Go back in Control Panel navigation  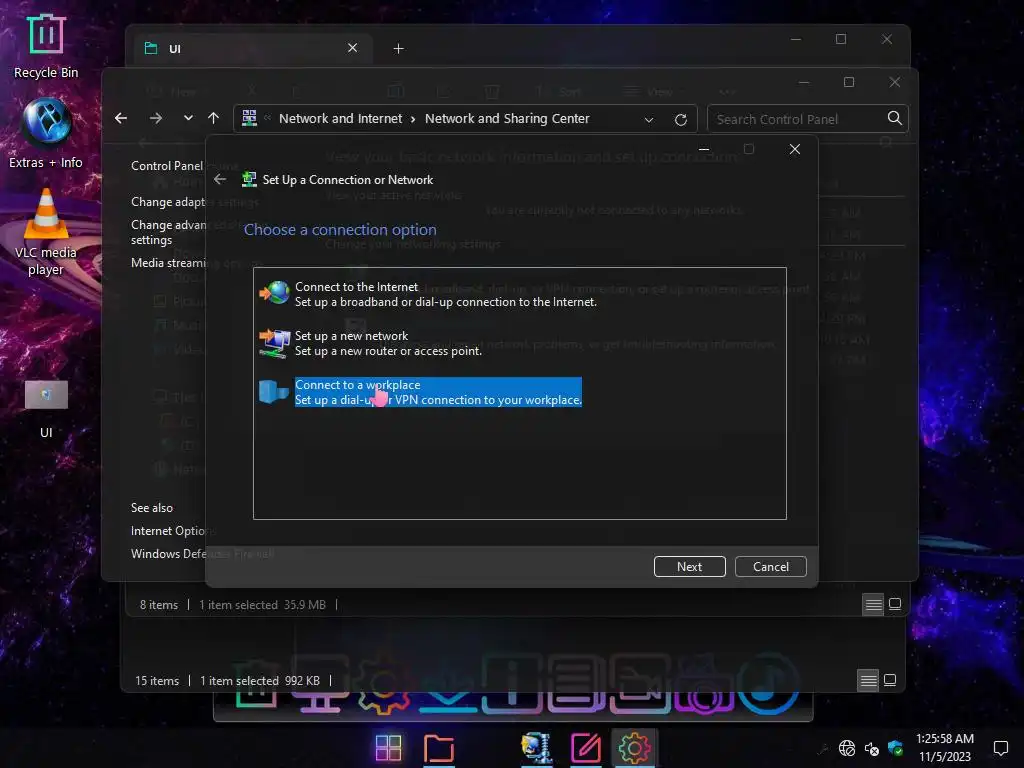point(121,118)
